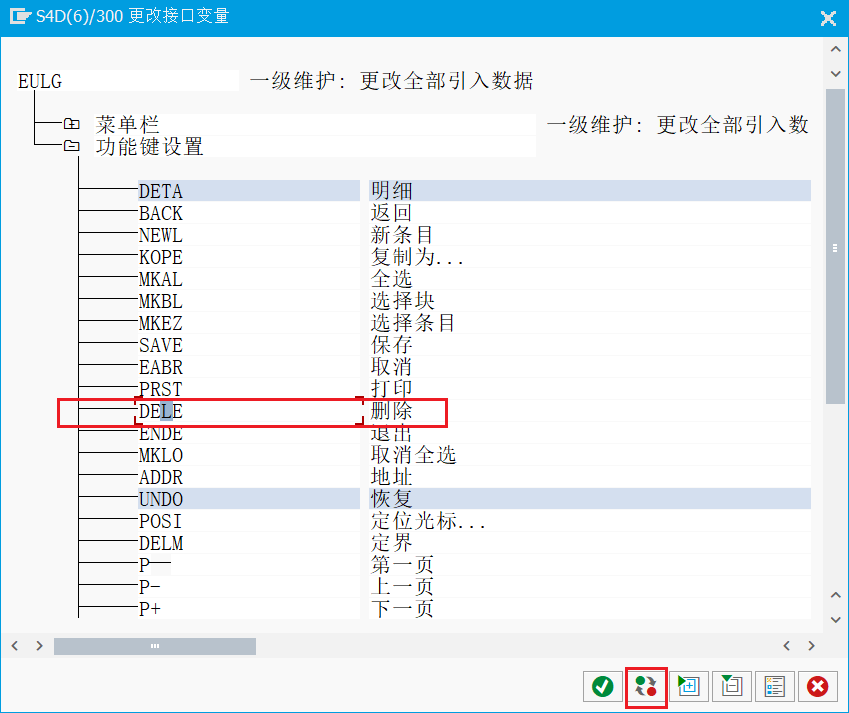The image size is (849, 713).
Task: Select the 菜单栏 tree label
Action: [127, 125]
